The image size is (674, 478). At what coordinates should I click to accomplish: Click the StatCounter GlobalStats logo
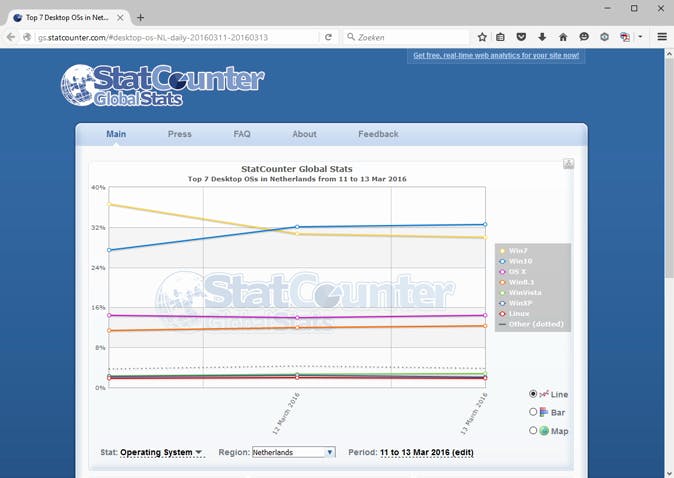pos(162,85)
